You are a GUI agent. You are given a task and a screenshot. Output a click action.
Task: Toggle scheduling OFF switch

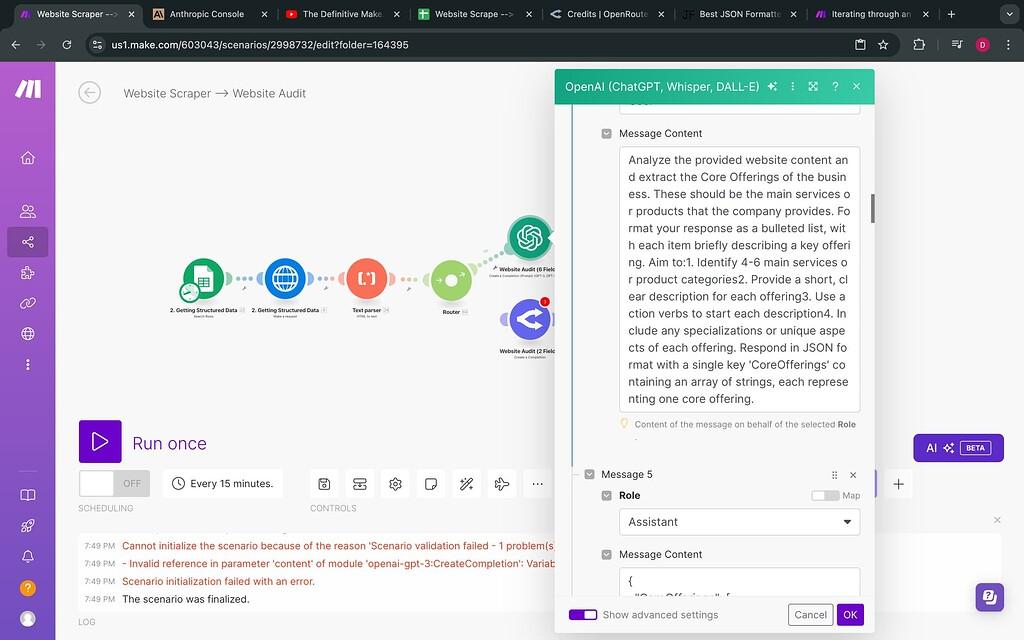[114, 483]
